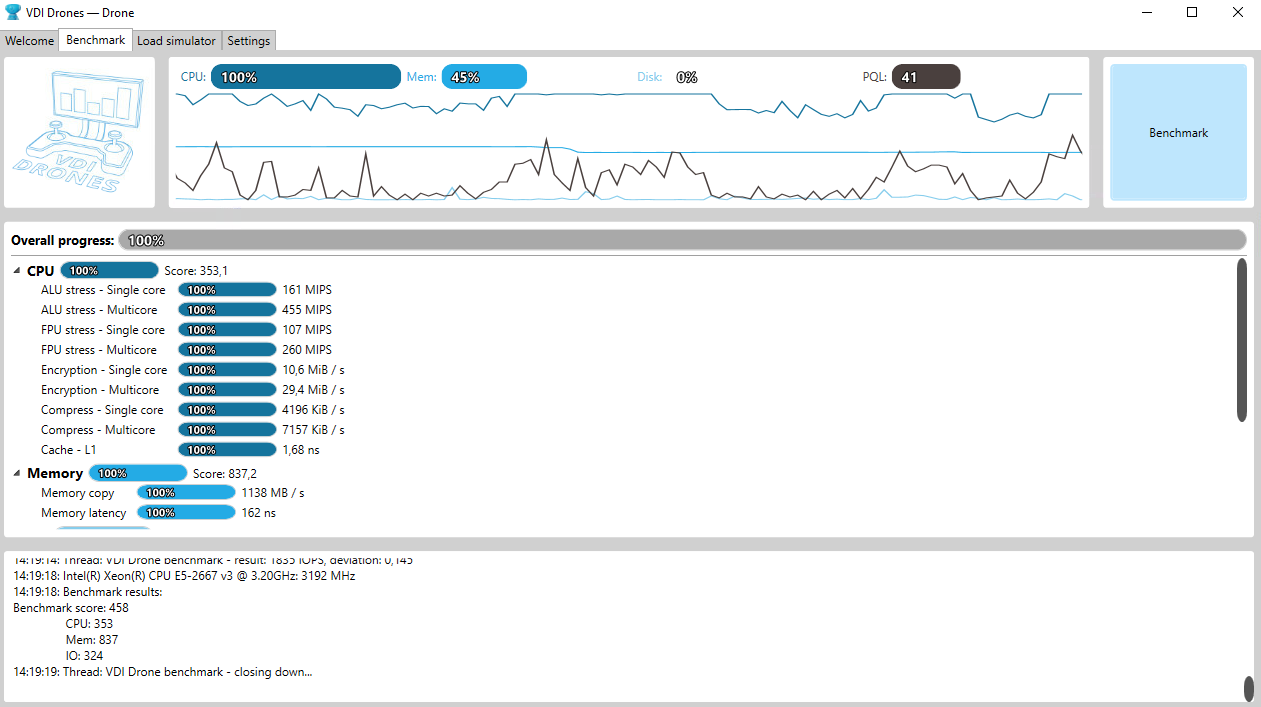1261x707 pixels.
Task: Minimize the VDI Drones window
Action: click(1146, 12)
